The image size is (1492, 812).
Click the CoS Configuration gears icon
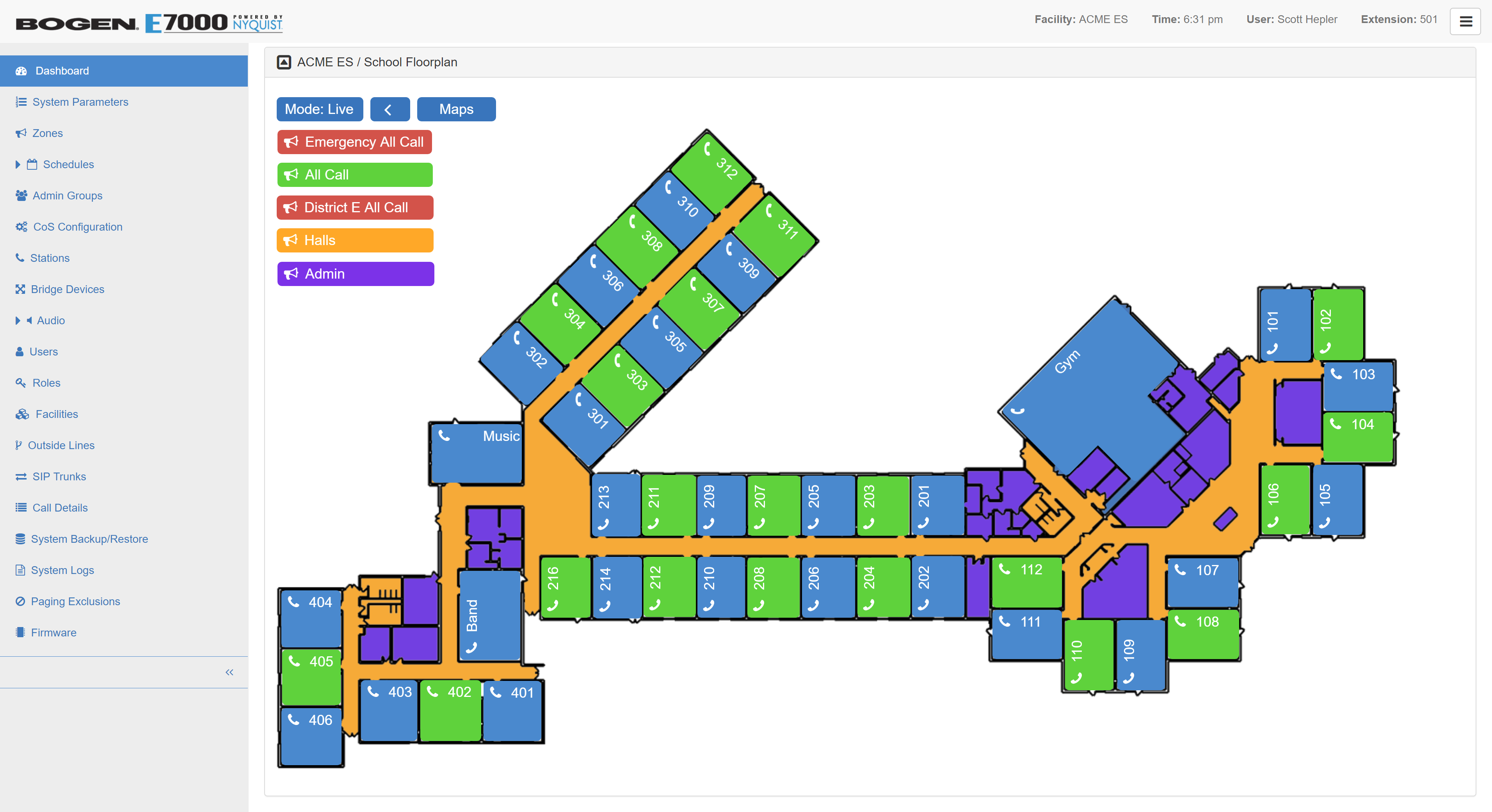point(21,227)
